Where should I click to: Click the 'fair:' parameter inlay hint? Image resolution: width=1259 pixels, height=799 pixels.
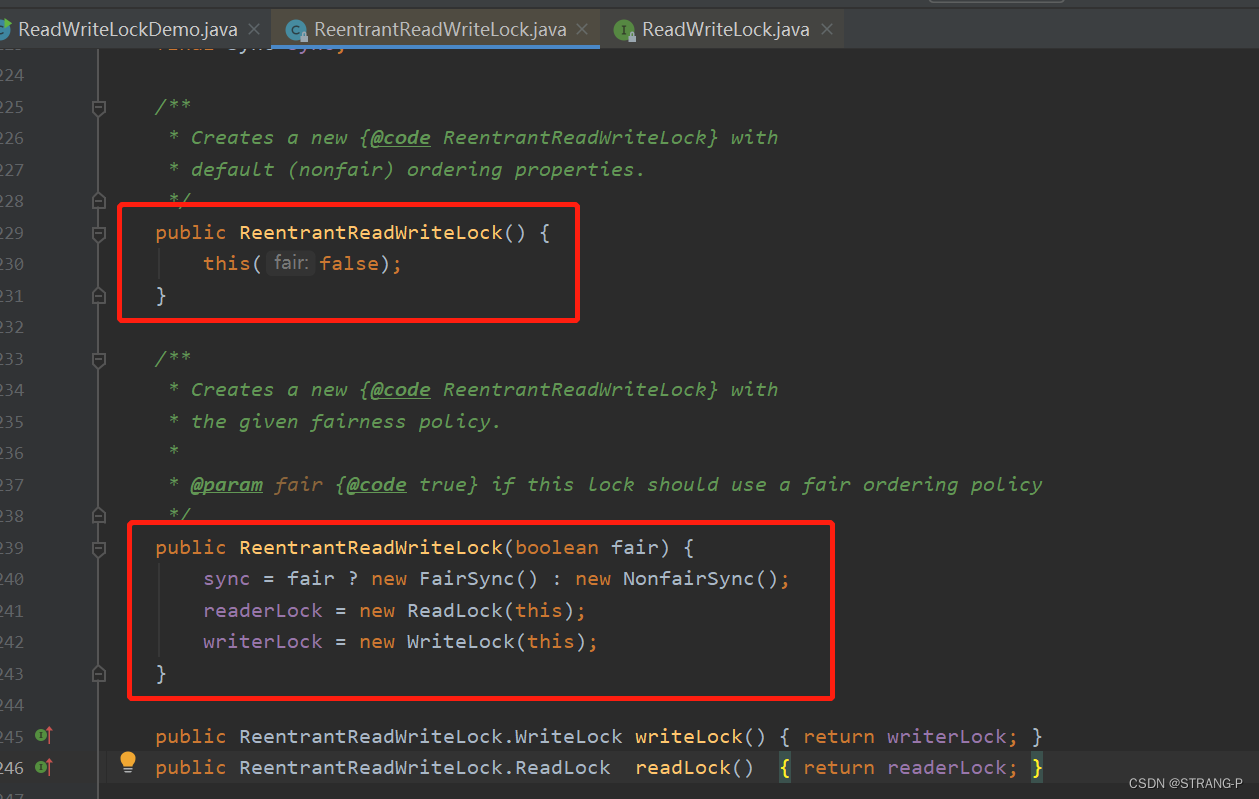point(289,264)
